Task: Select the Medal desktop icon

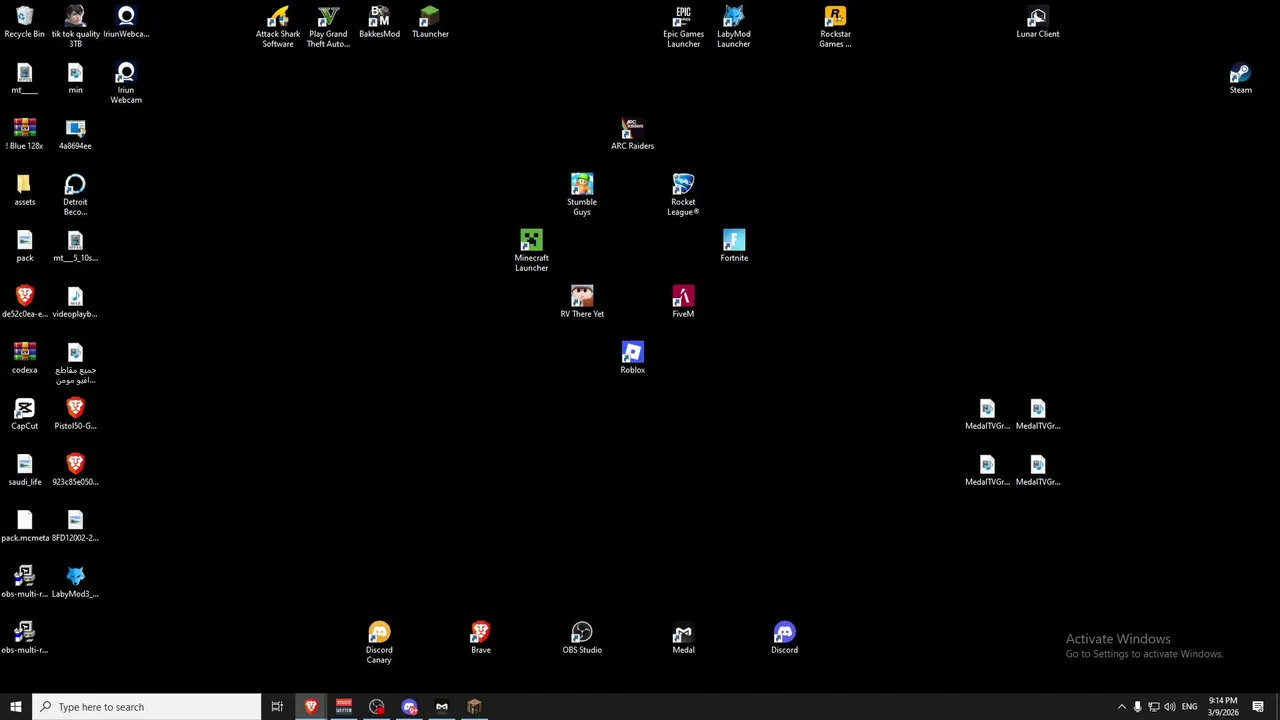Action: [x=683, y=638]
